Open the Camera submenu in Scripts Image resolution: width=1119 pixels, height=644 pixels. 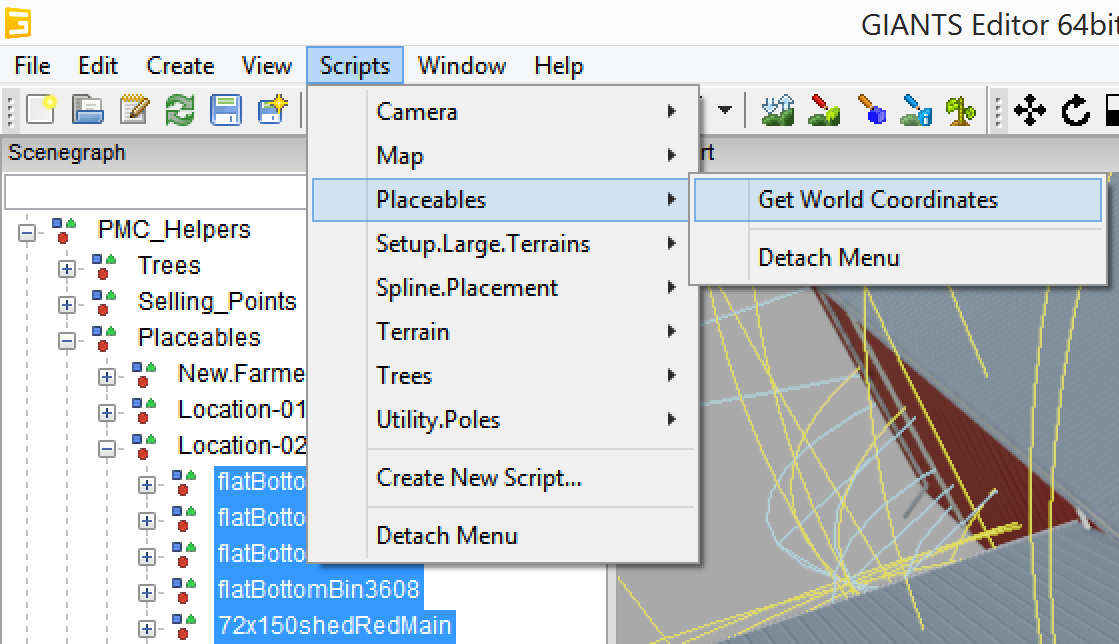pyautogui.click(x=504, y=112)
